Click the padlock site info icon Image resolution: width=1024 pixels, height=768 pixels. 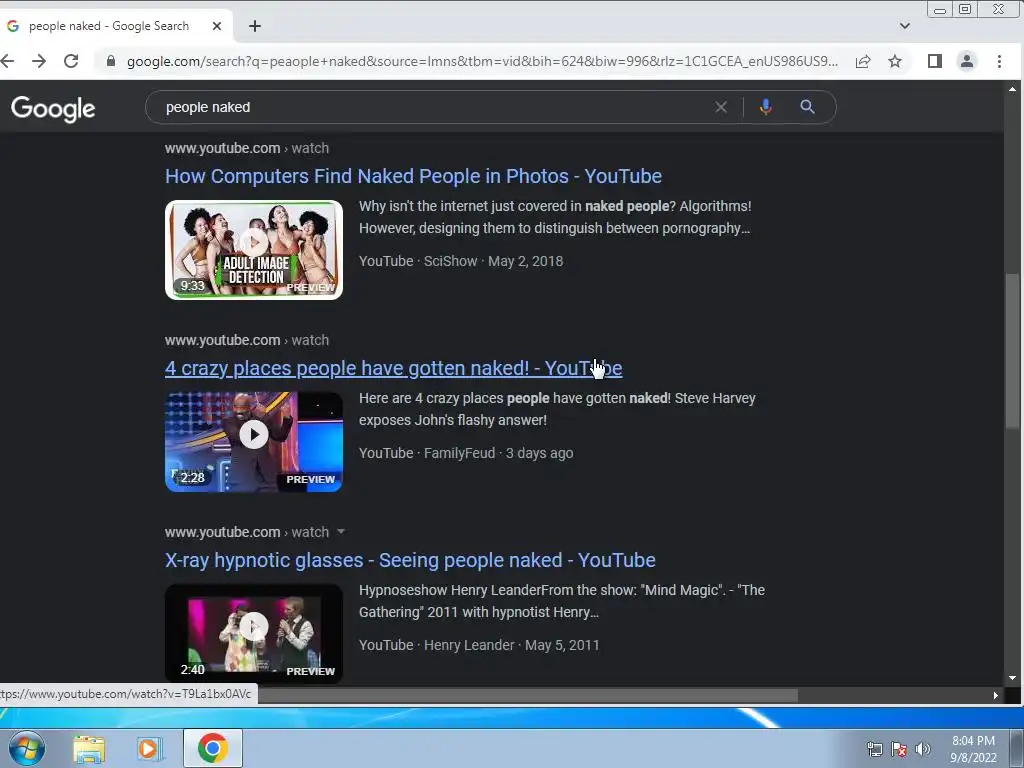(111, 61)
